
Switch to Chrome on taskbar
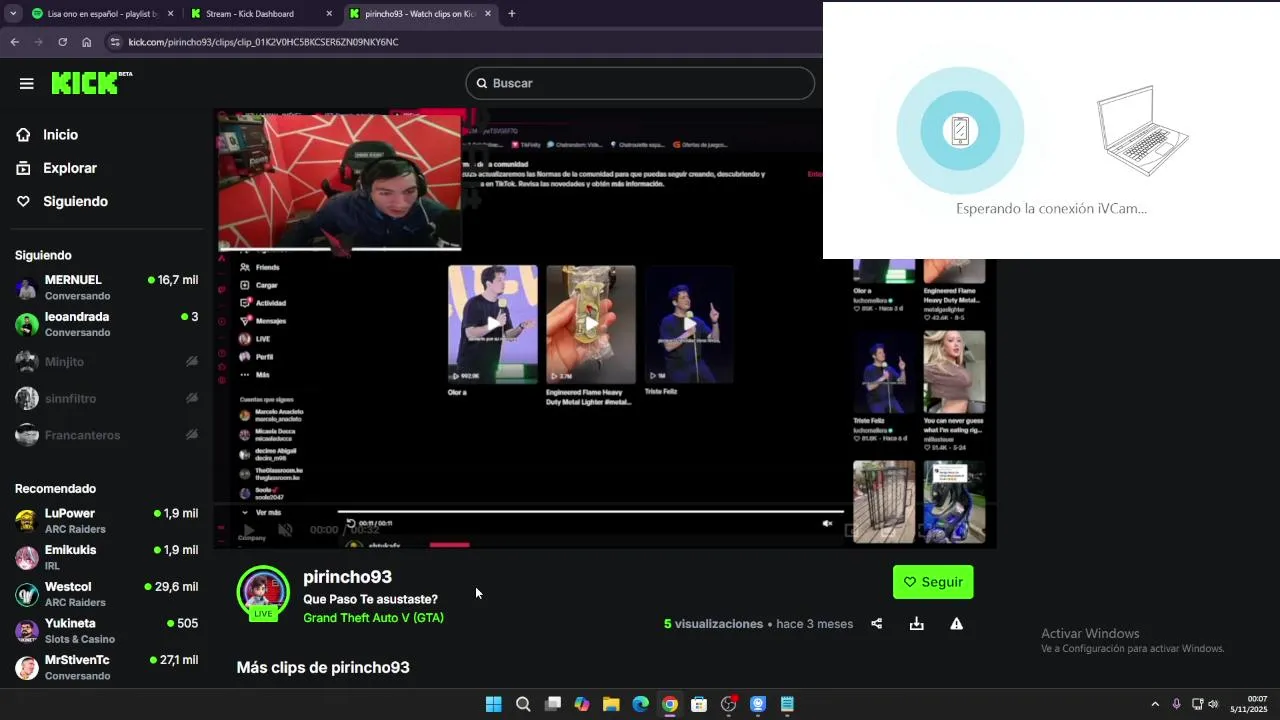(670, 704)
